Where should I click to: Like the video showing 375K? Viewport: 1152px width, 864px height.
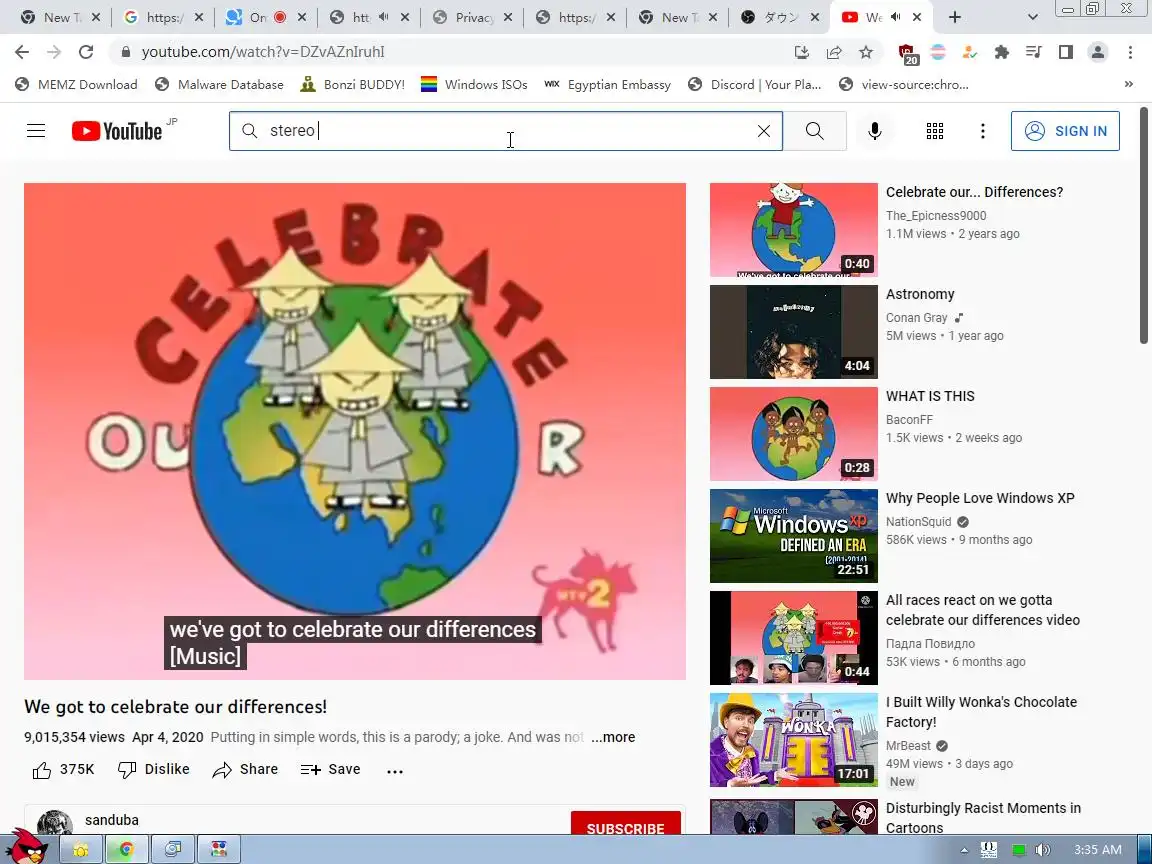tap(63, 769)
